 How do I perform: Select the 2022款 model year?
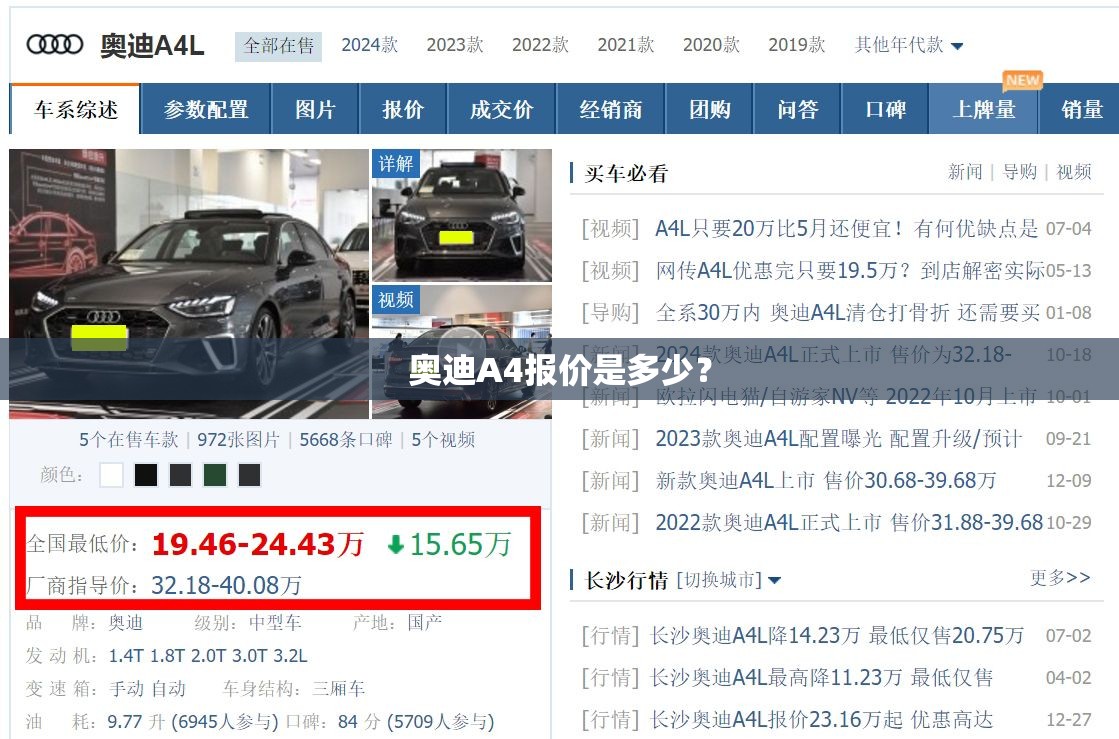[540, 45]
